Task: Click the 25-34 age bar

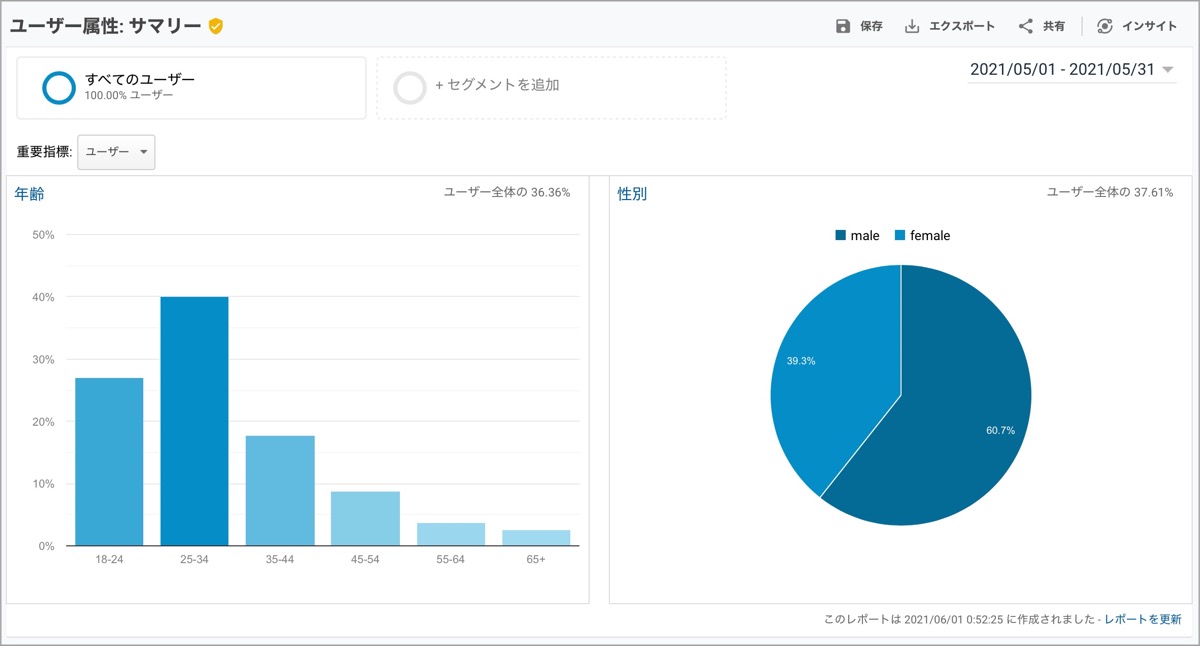Action: click(x=194, y=421)
